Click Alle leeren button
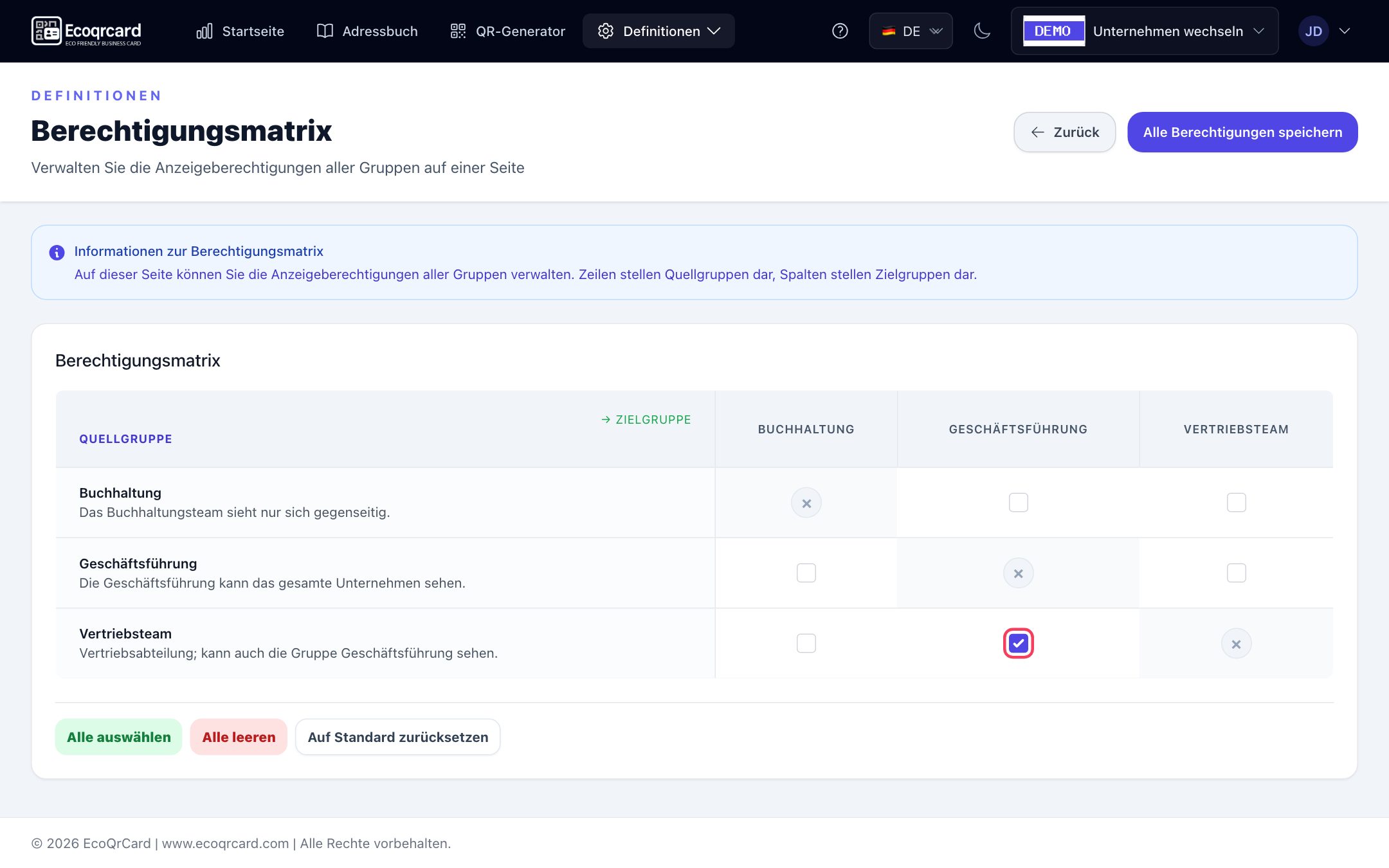The image size is (1389, 868). [x=239, y=737]
